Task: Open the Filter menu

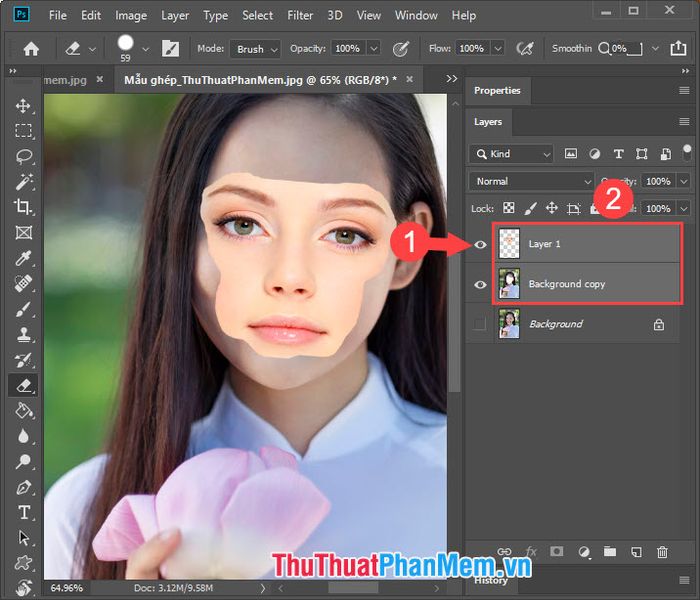Action: click(x=300, y=16)
